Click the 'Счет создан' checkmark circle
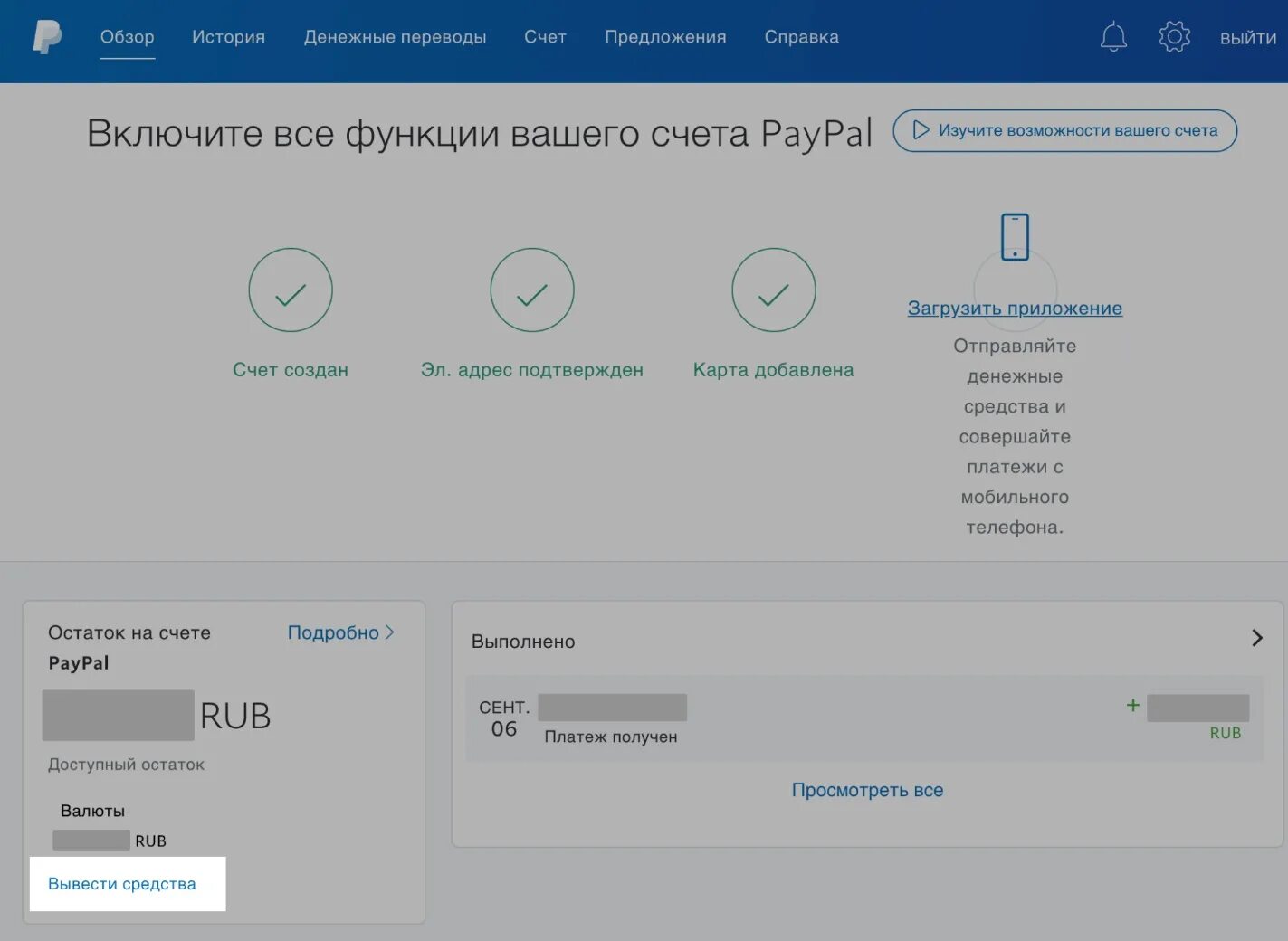 291,290
